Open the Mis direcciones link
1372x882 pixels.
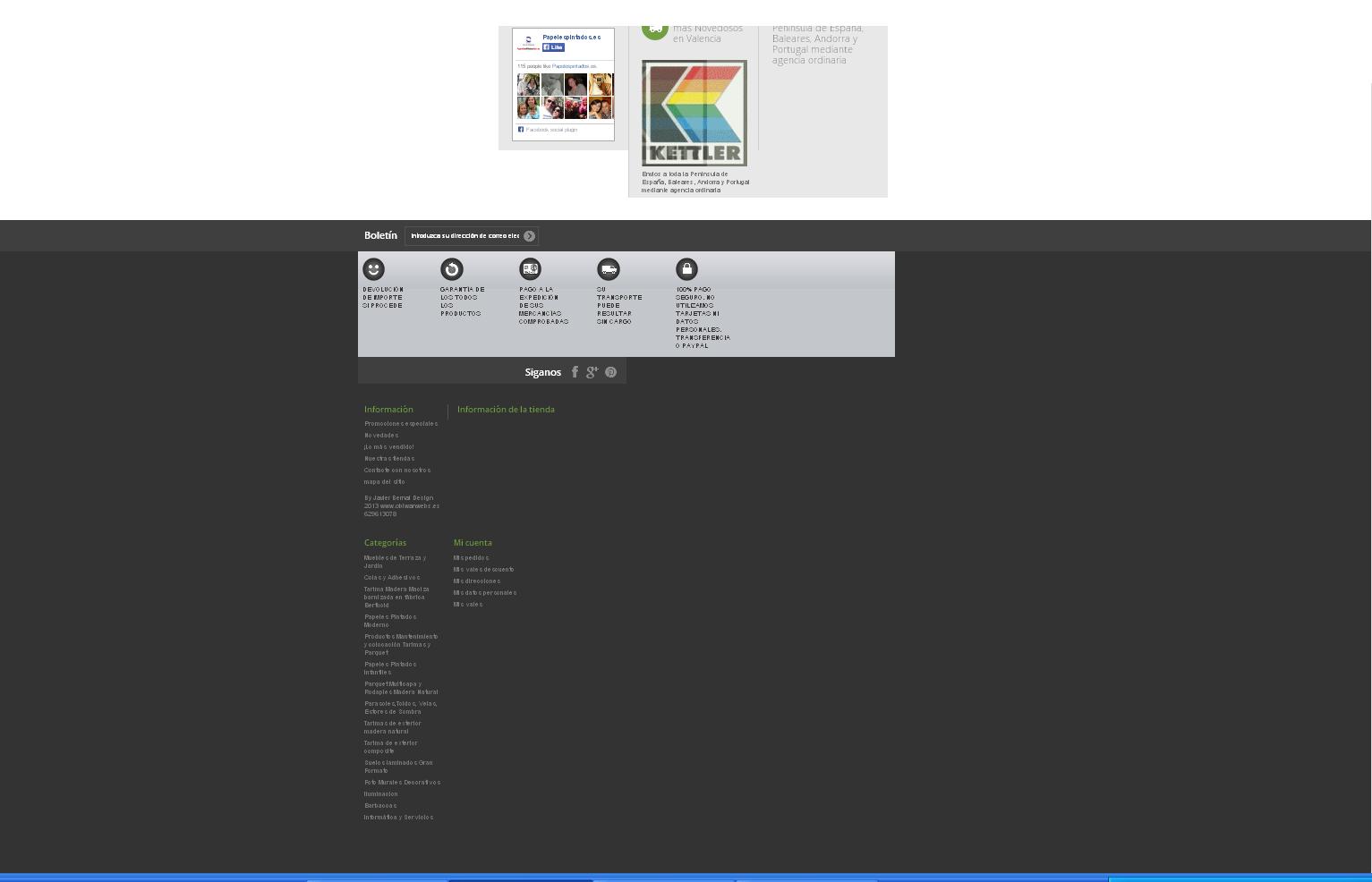[477, 581]
